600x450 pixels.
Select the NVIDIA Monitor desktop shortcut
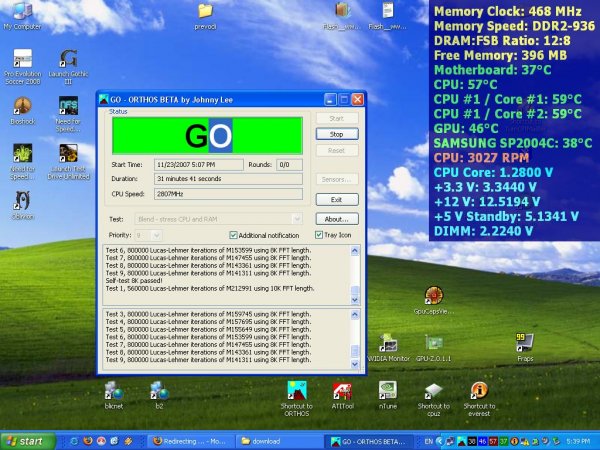click(x=388, y=347)
